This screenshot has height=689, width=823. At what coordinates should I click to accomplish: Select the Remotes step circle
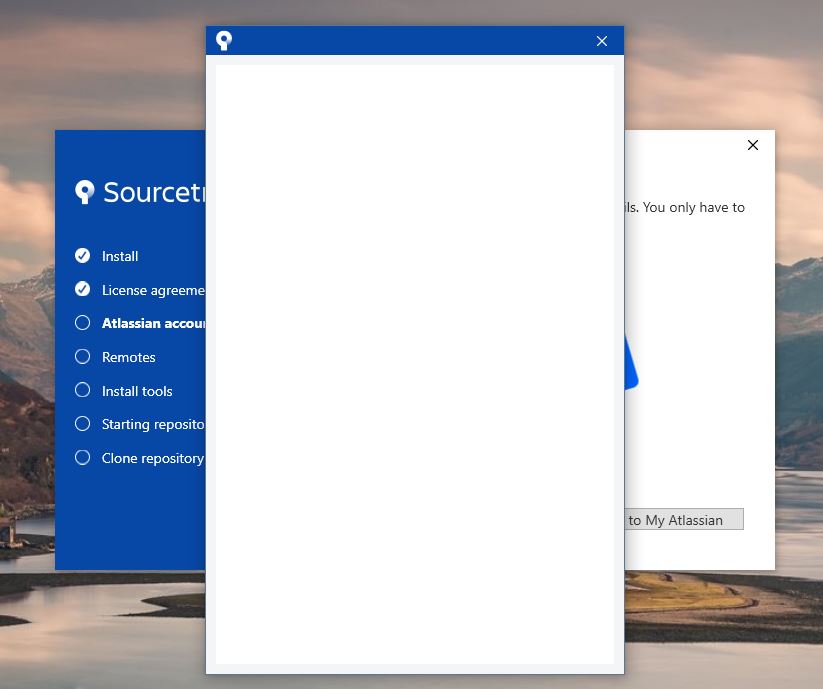pos(82,357)
